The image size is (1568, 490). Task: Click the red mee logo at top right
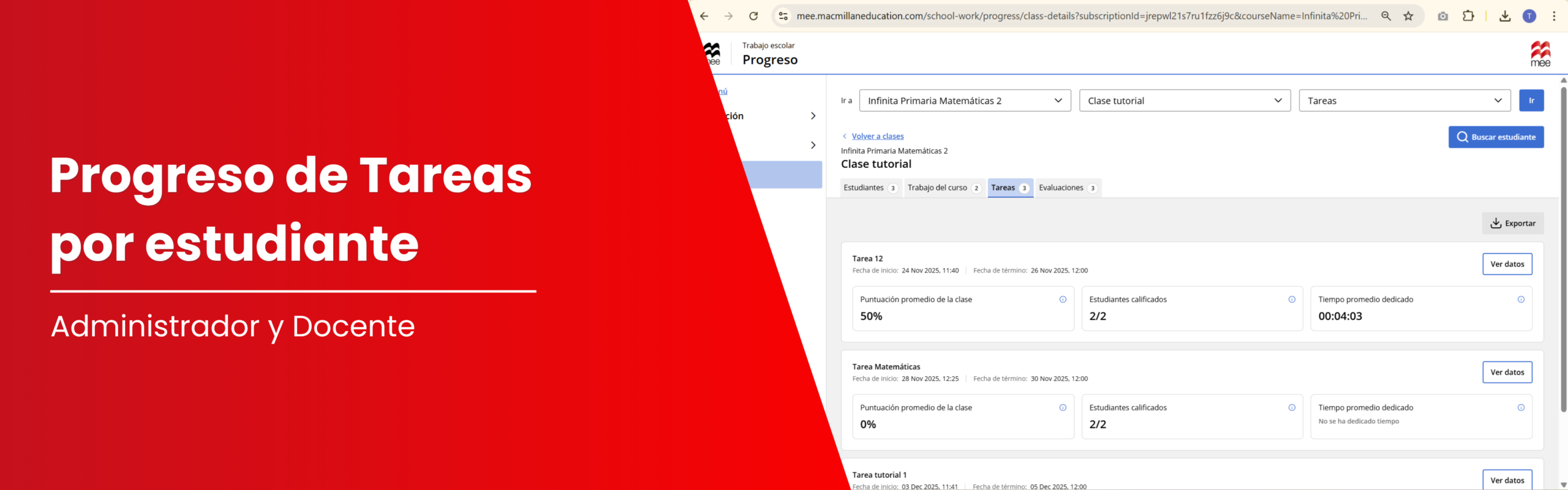pyautogui.click(x=1540, y=54)
